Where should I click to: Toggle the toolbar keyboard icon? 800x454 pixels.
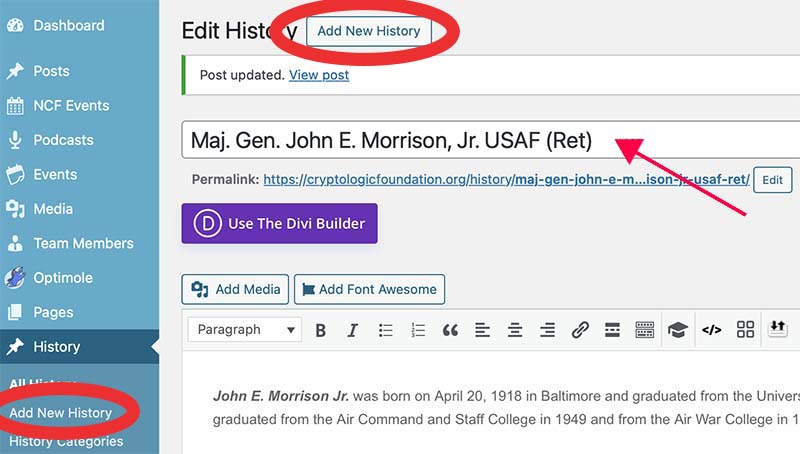[x=645, y=330]
